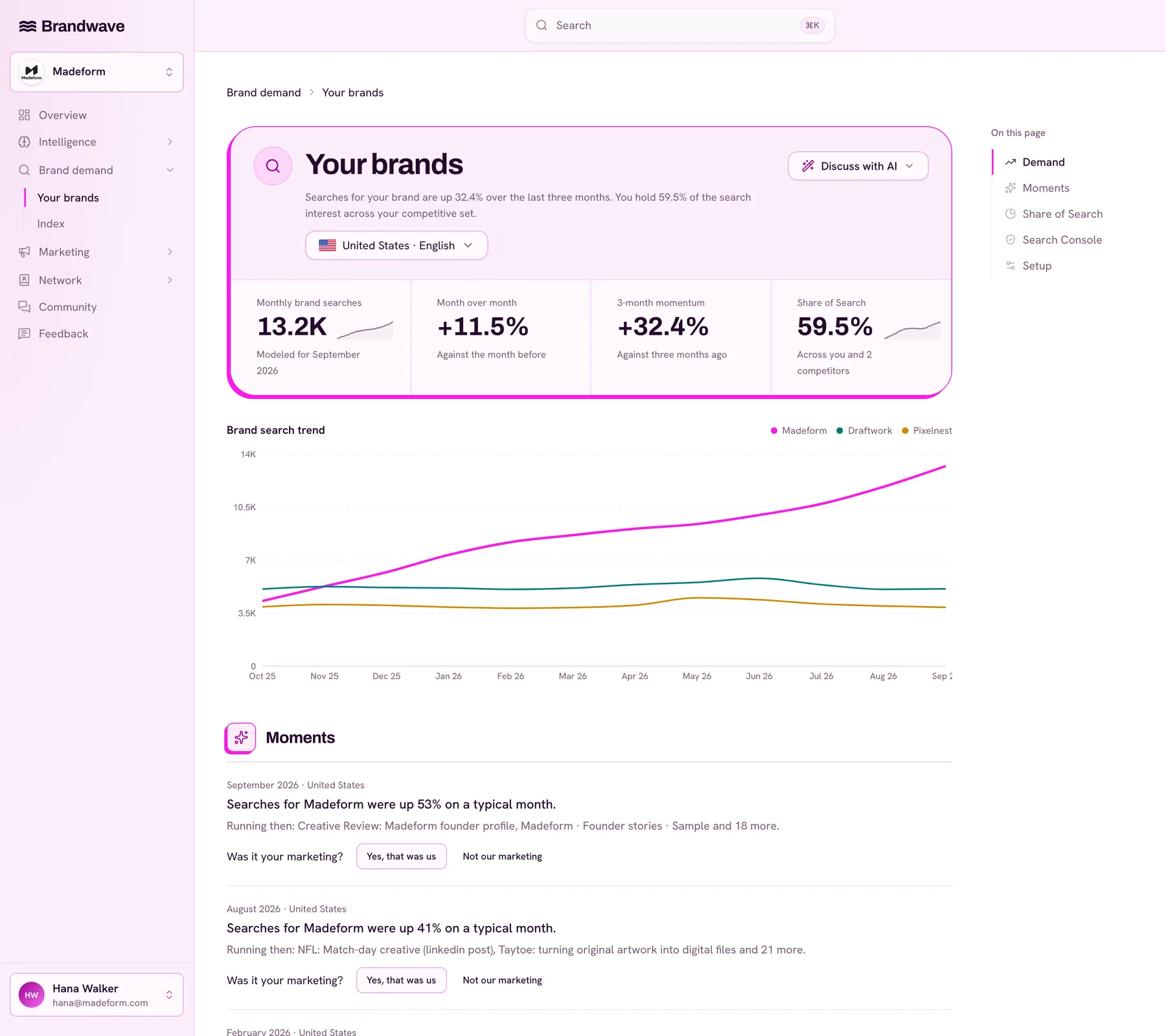Click the Brandwave logo icon
Viewport: 1166px width, 1036px height.
click(27, 26)
